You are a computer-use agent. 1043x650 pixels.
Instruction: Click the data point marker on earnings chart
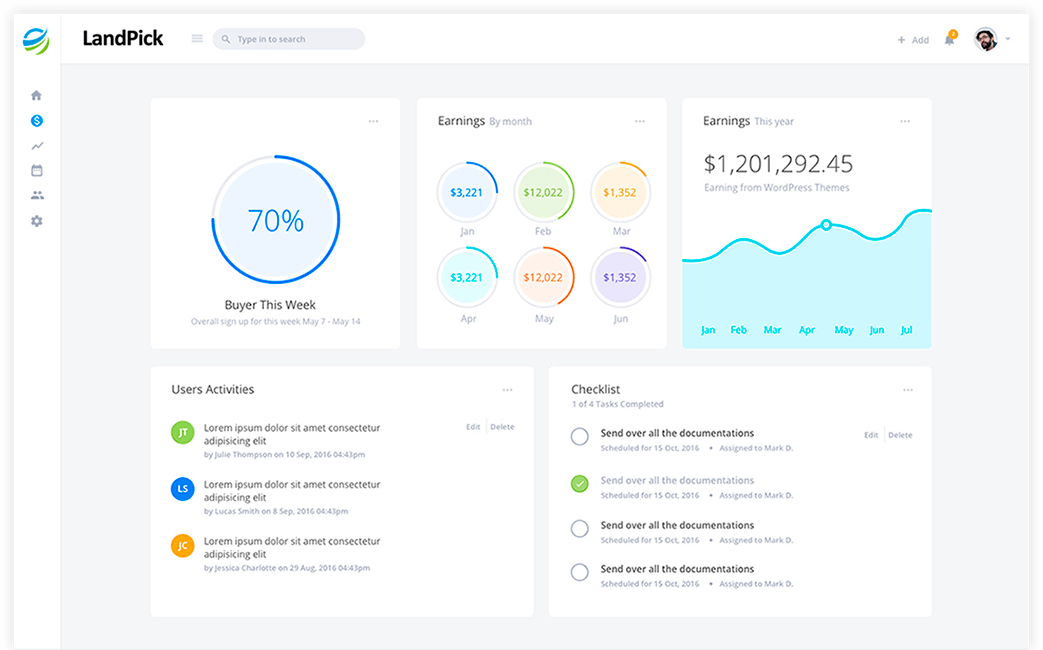click(x=826, y=225)
